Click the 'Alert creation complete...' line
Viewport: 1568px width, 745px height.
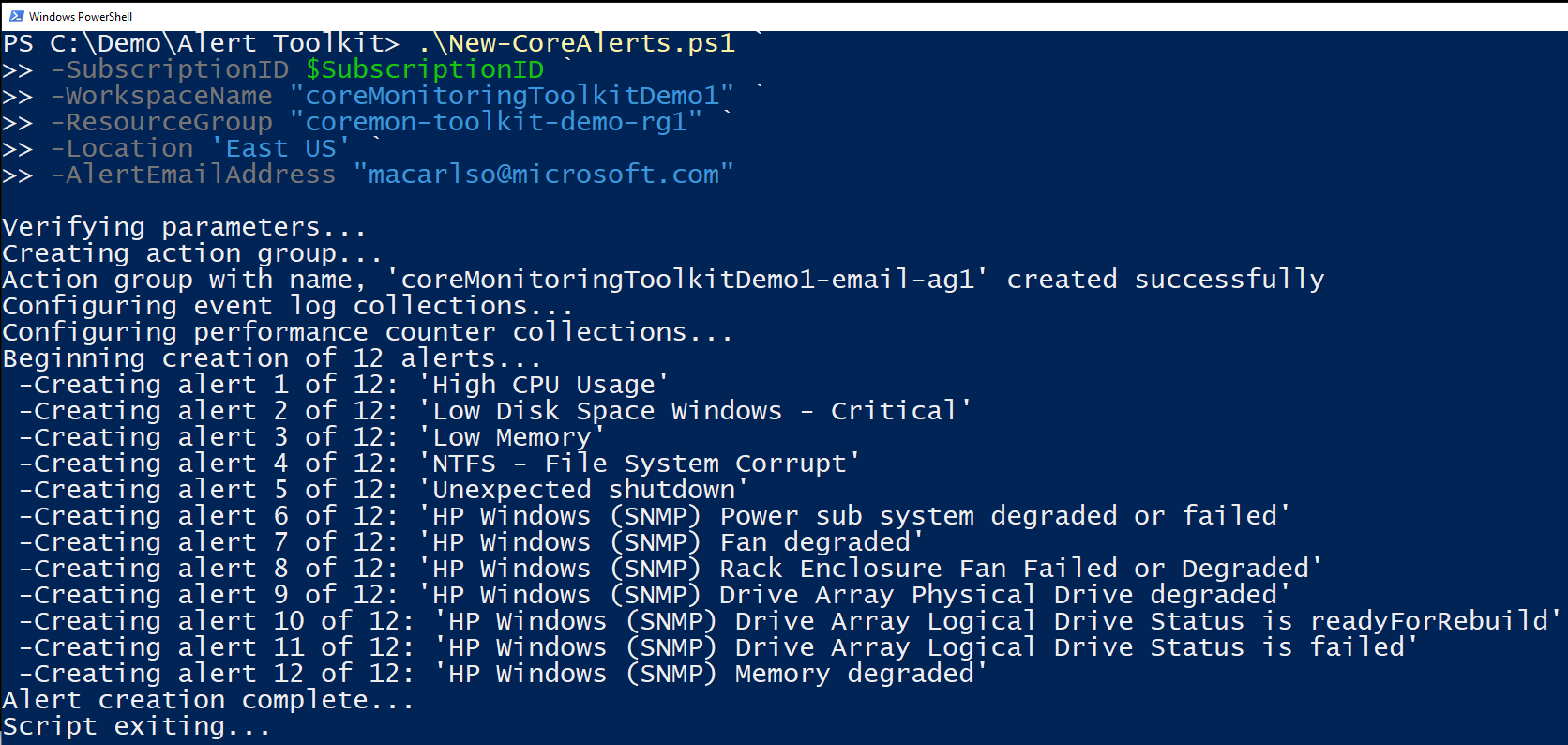[208, 700]
